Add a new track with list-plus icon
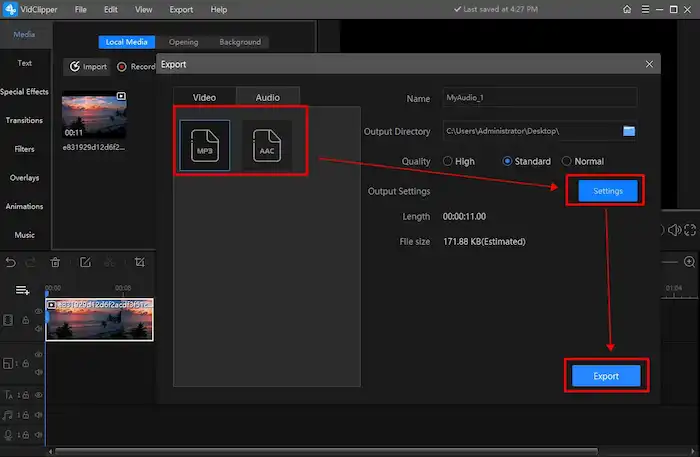The image size is (700, 457). pyautogui.click(x=22, y=291)
